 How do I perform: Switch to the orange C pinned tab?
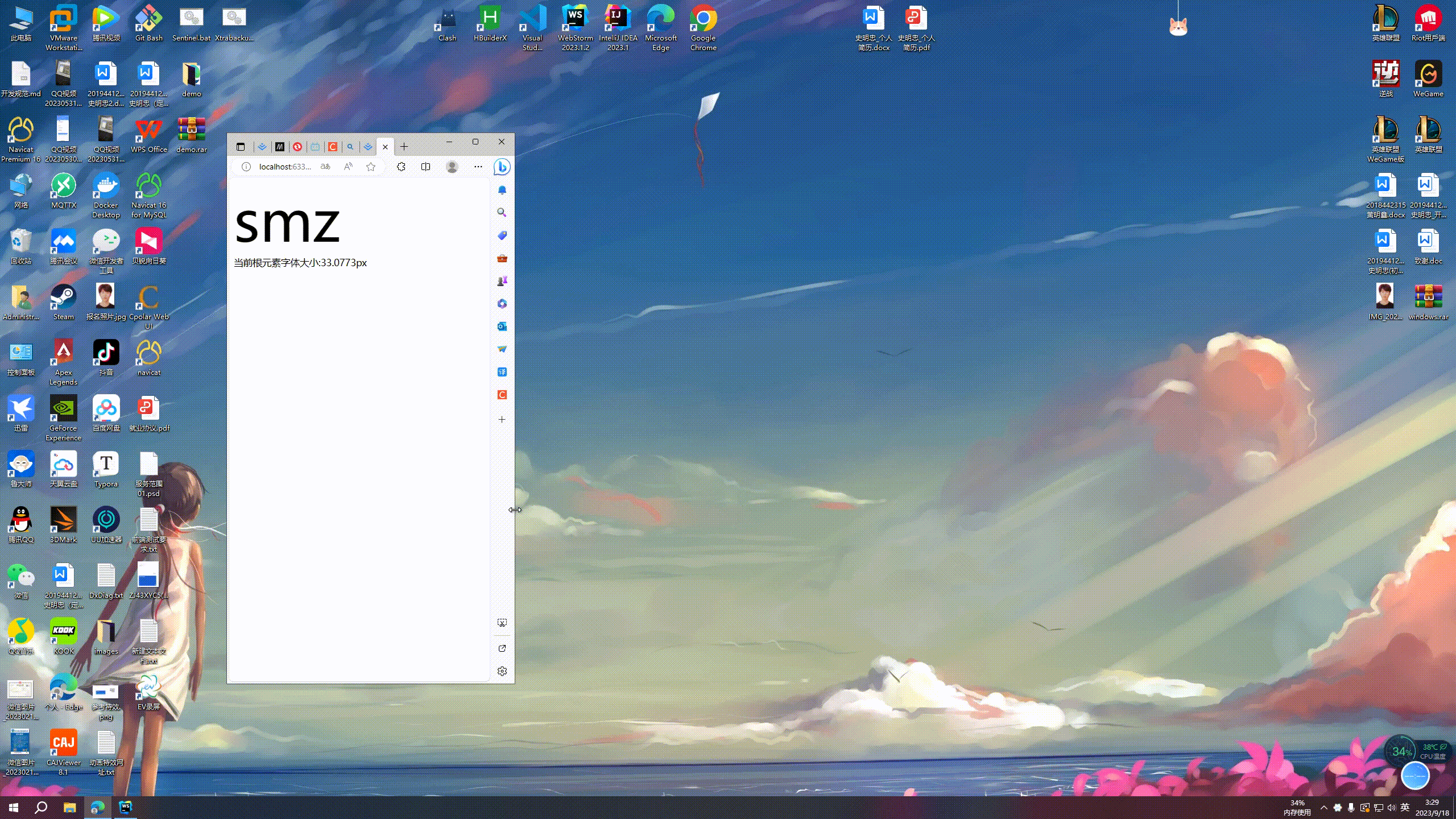tap(333, 147)
